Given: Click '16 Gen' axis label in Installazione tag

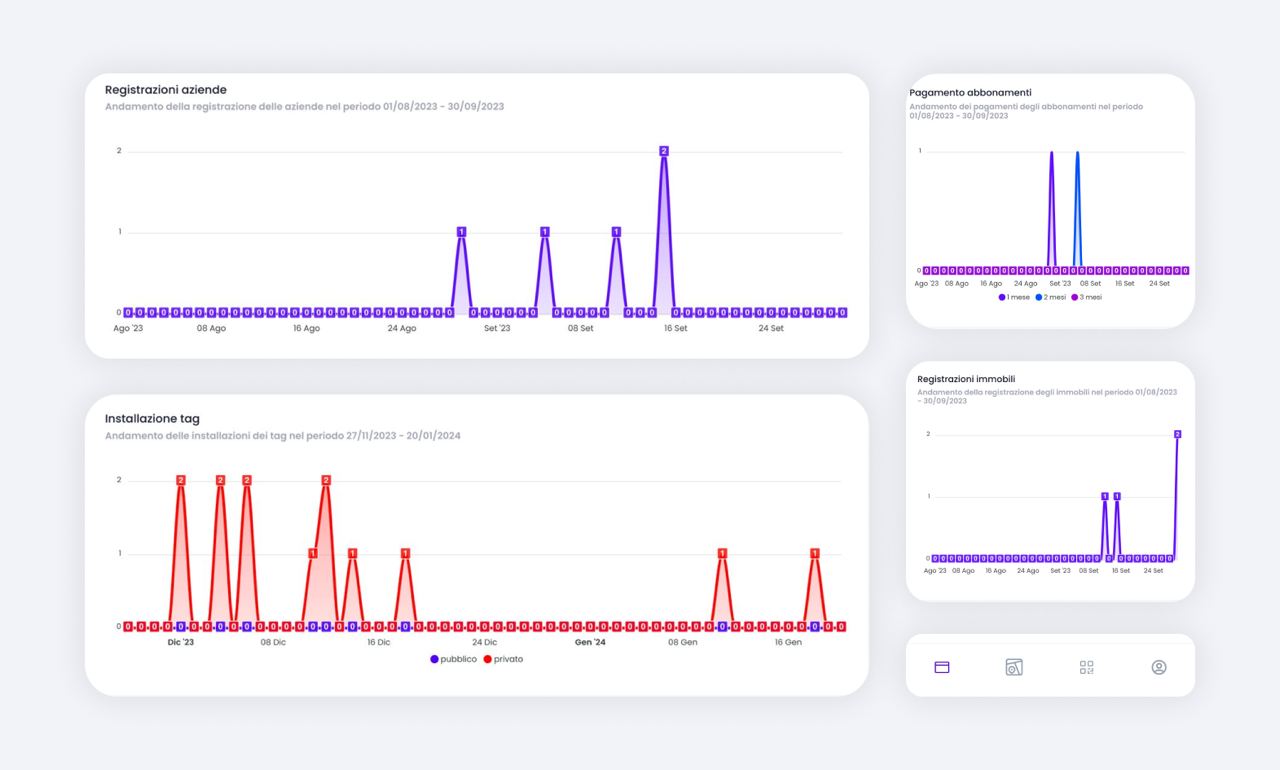Looking at the screenshot, I should [x=788, y=642].
